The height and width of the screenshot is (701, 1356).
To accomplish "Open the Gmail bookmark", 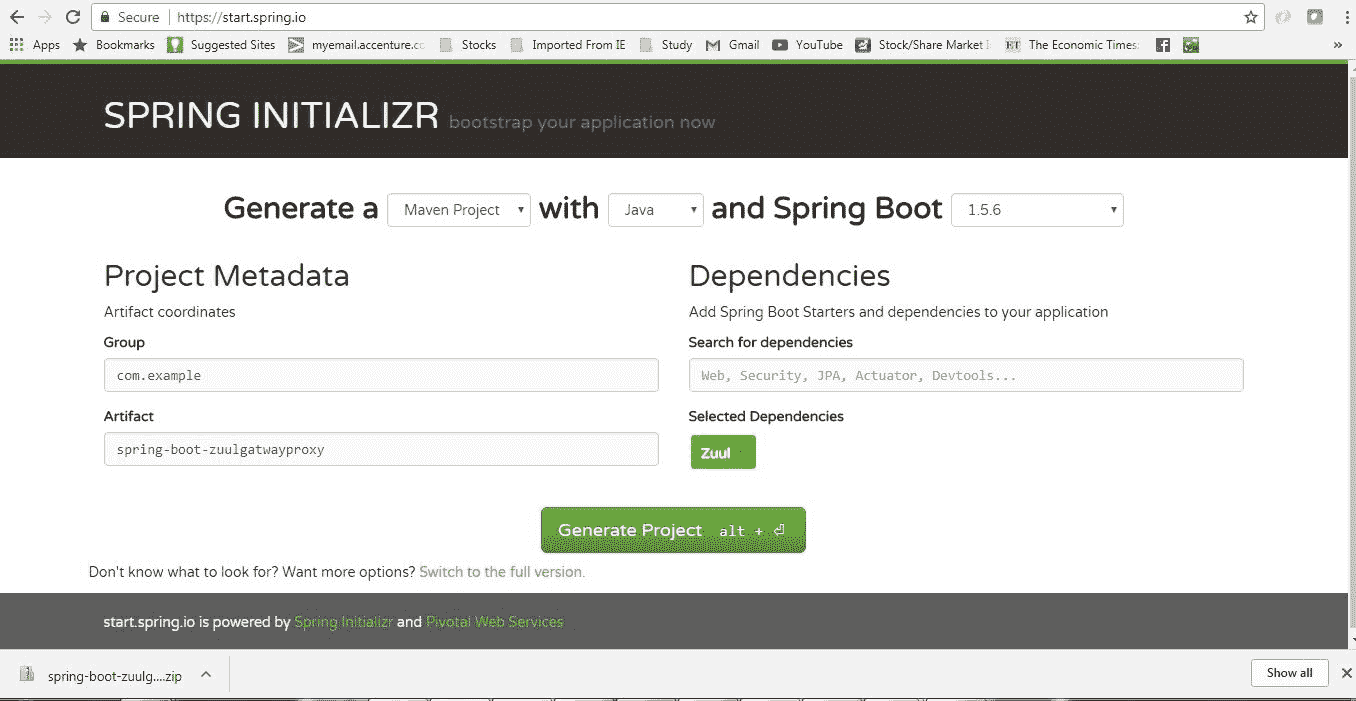I will 733,45.
